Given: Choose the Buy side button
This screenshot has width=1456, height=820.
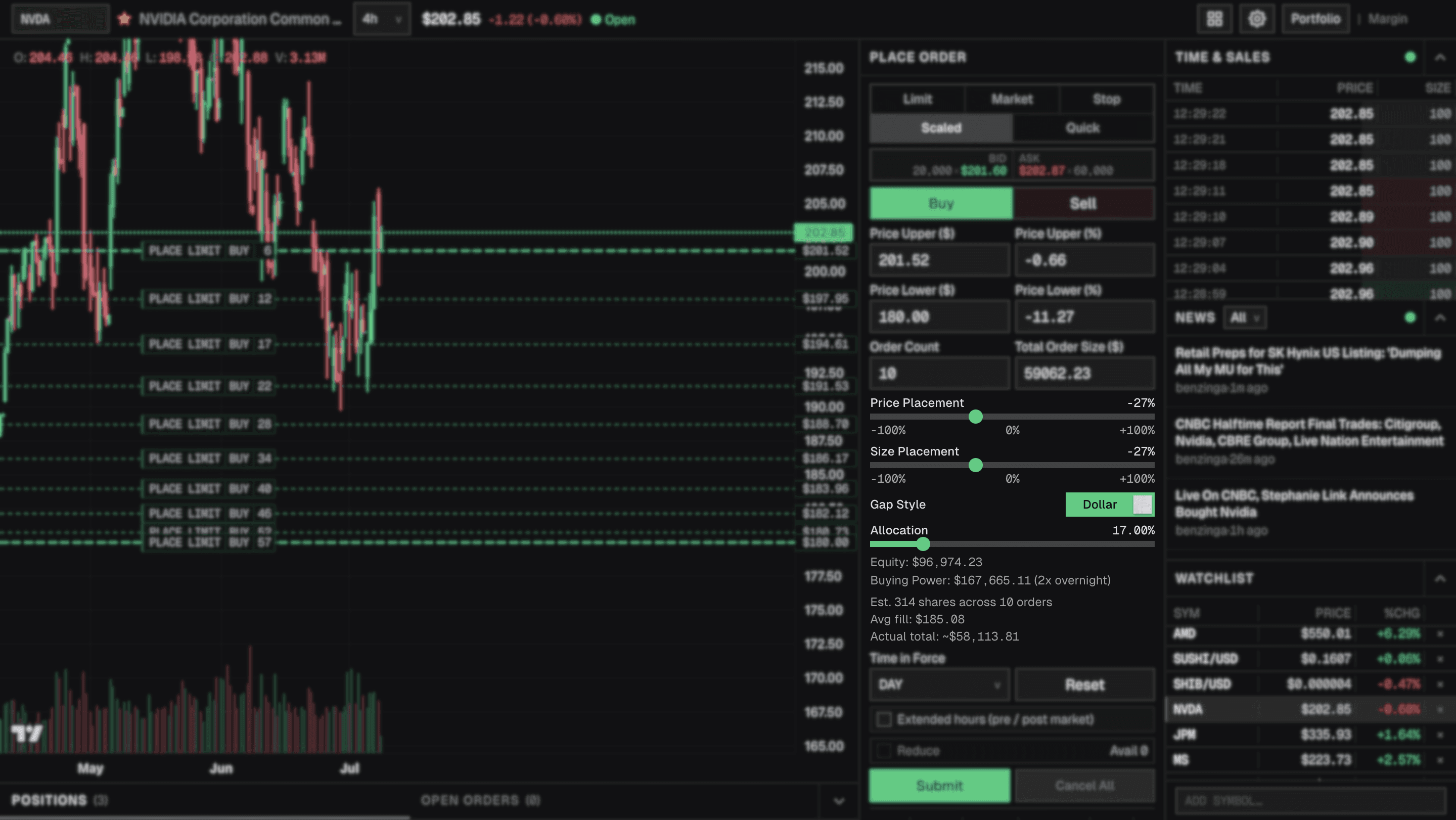Looking at the screenshot, I should 941,203.
